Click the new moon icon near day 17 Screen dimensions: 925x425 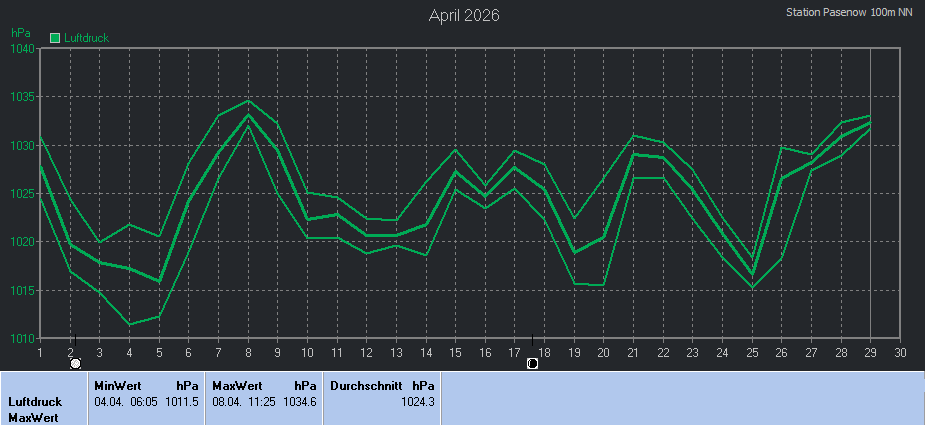[x=532, y=363]
